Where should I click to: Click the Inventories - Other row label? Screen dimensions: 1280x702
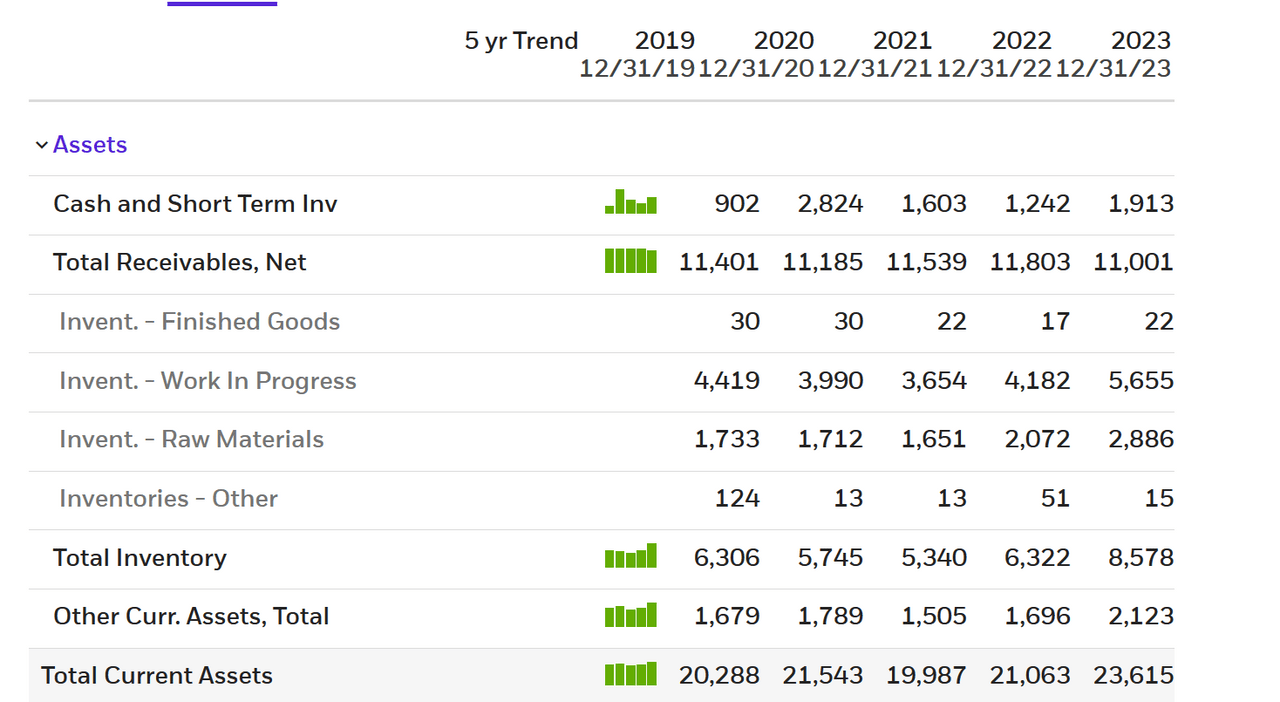click(x=169, y=498)
